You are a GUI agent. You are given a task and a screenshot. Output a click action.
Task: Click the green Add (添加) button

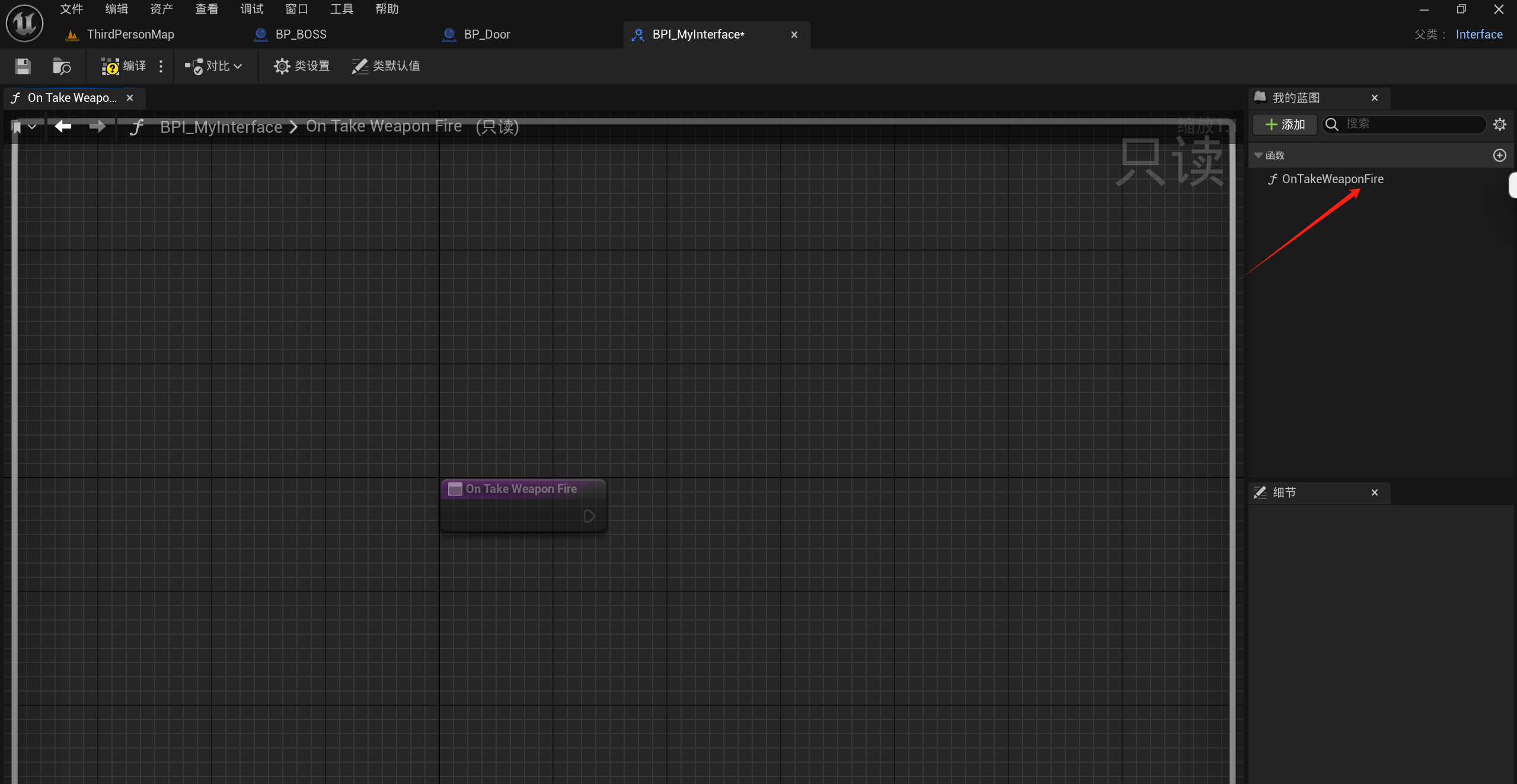tap(1285, 124)
